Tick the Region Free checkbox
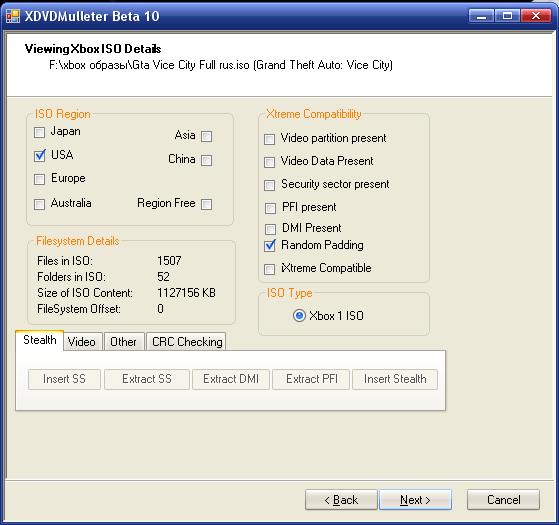Image resolution: width=559 pixels, height=525 pixels. coord(206,205)
